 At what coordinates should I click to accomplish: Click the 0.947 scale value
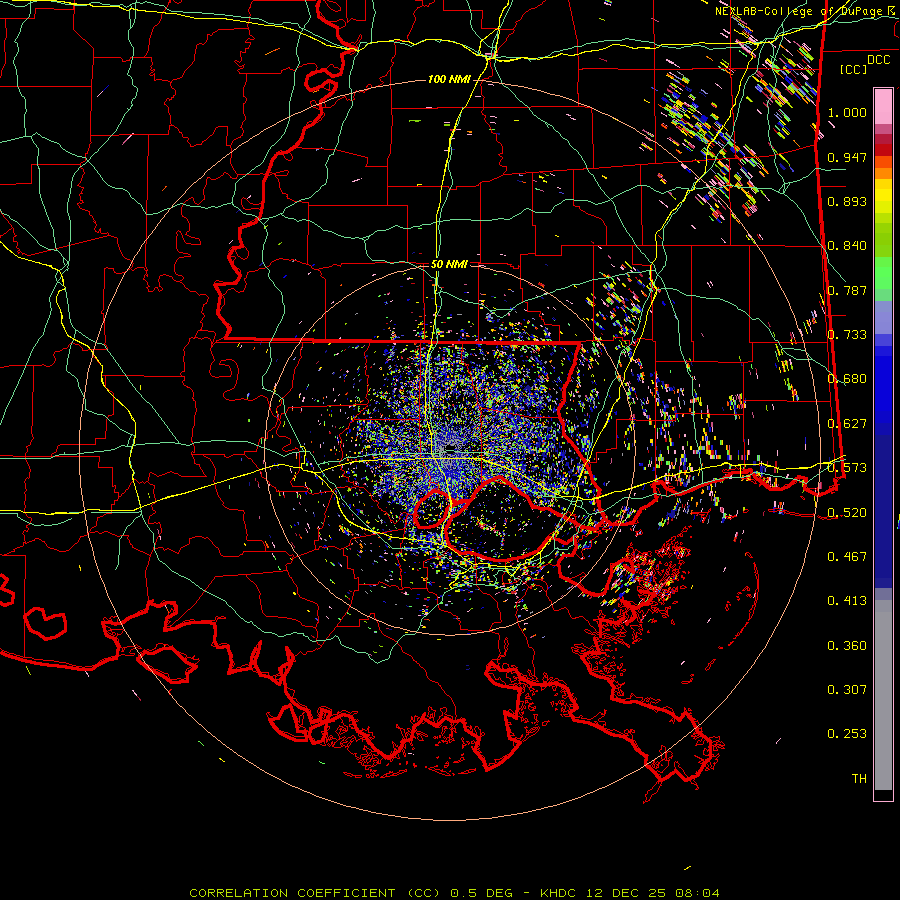pyautogui.click(x=847, y=157)
